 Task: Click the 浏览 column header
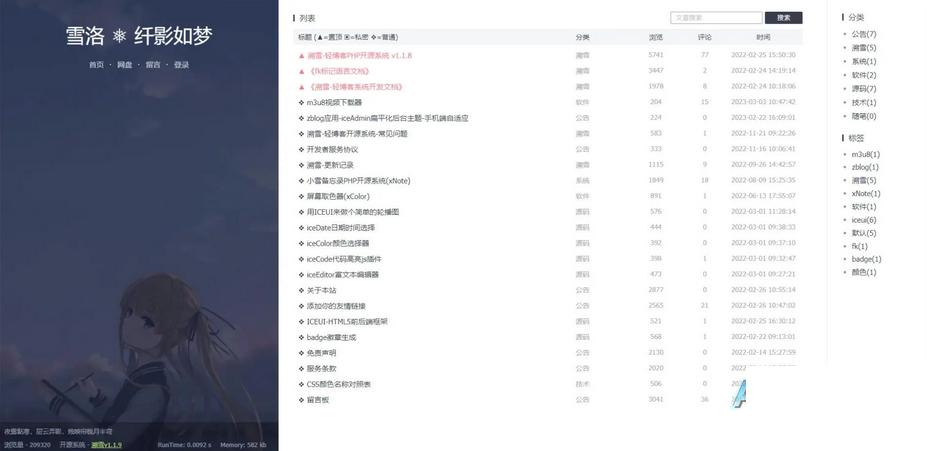point(656,37)
